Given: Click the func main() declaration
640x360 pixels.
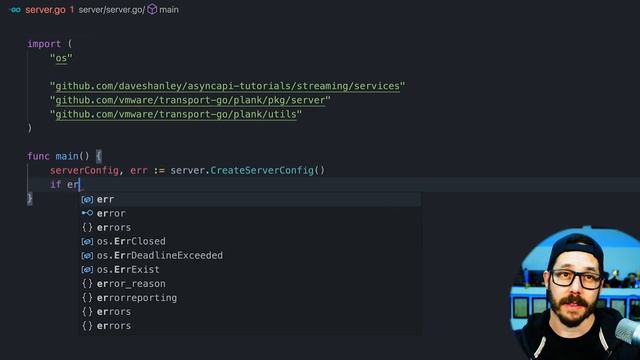Looking at the screenshot, I should 58,156.
